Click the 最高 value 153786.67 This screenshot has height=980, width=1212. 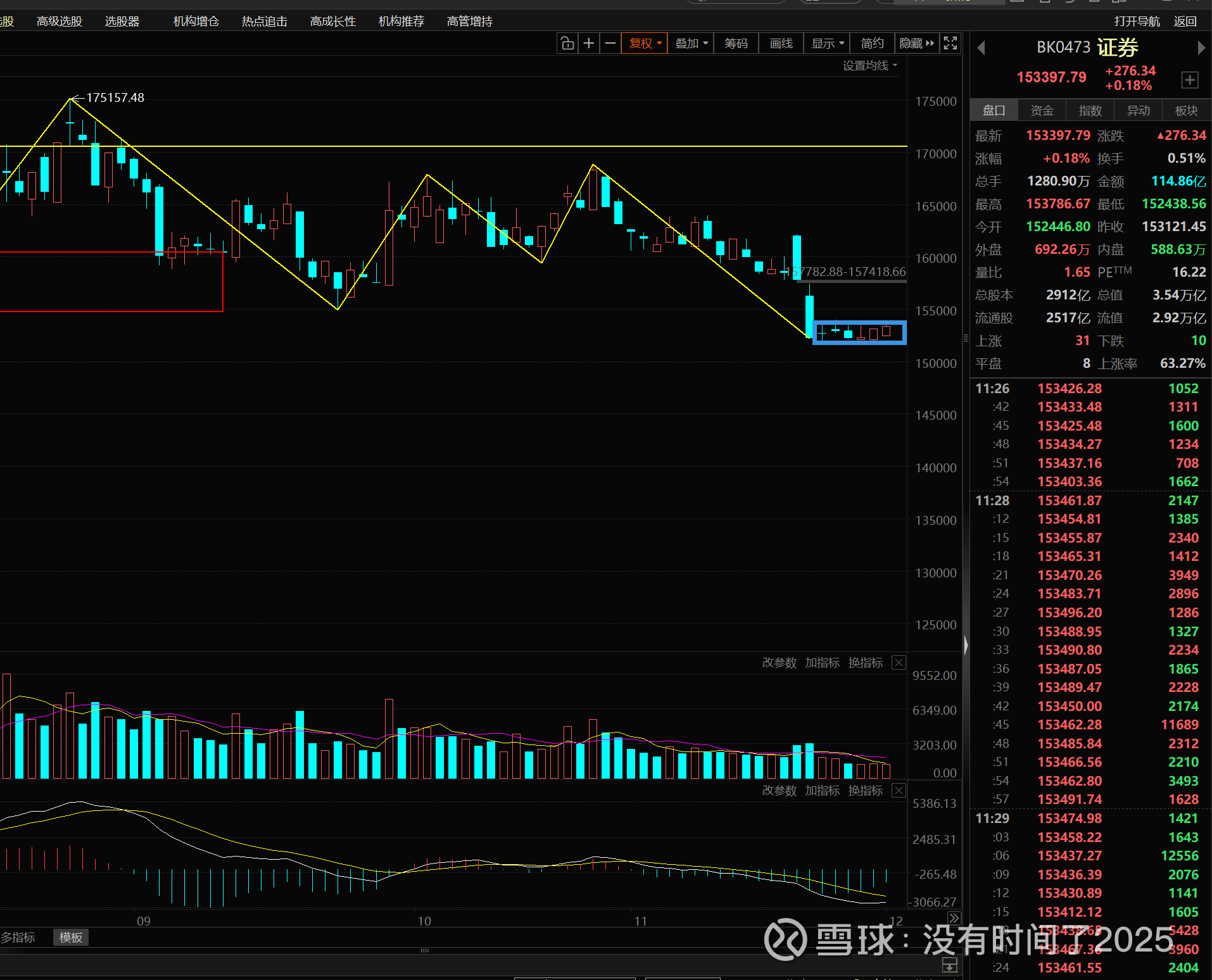click(1058, 204)
